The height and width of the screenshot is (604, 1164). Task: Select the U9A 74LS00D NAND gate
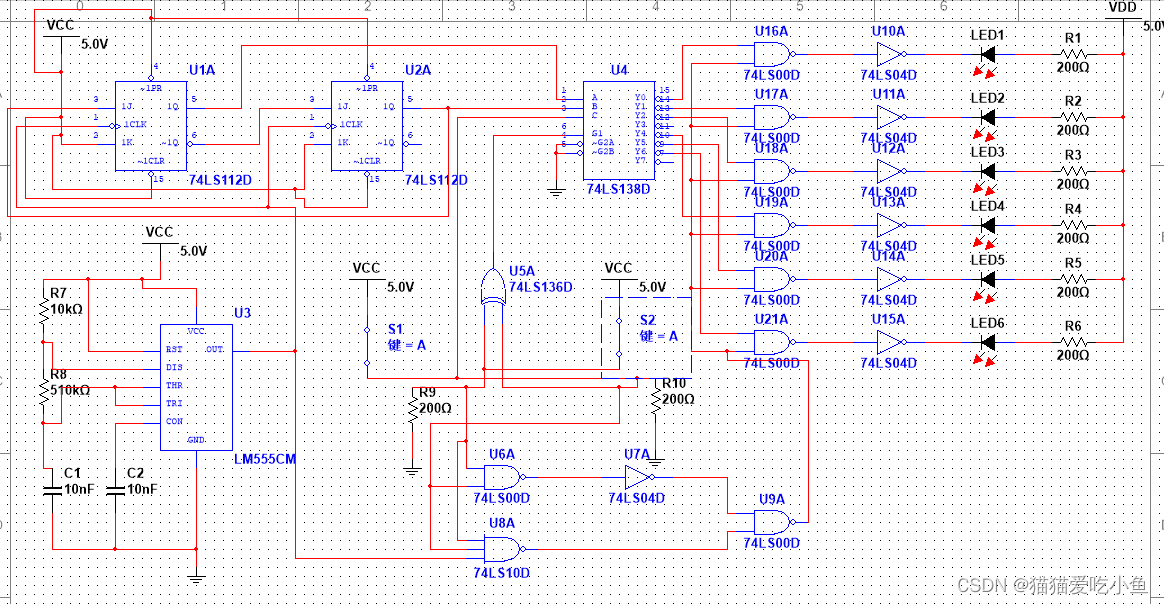[x=774, y=522]
